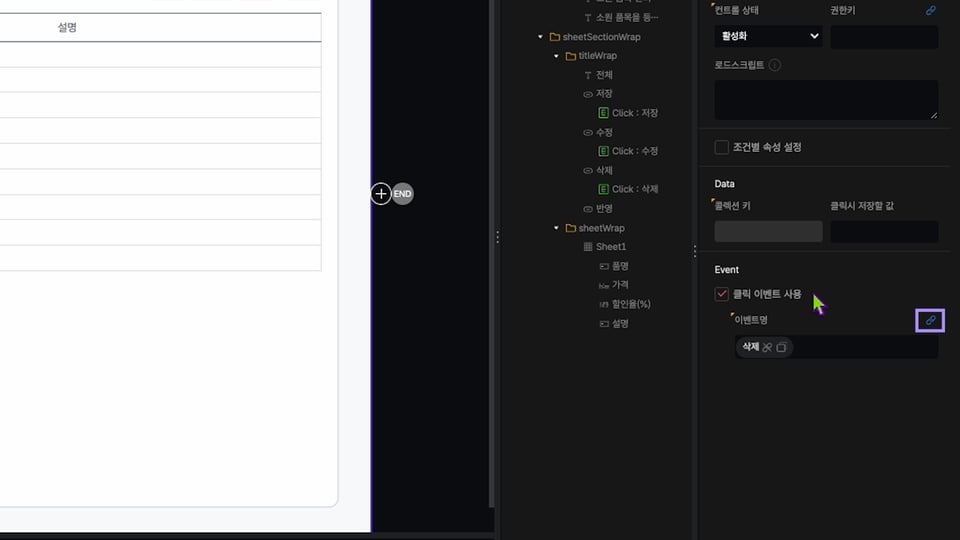The width and height of the screenshot is (960, 540).
Task: Click the END marker badge on canvas
Action: [402, 194]
